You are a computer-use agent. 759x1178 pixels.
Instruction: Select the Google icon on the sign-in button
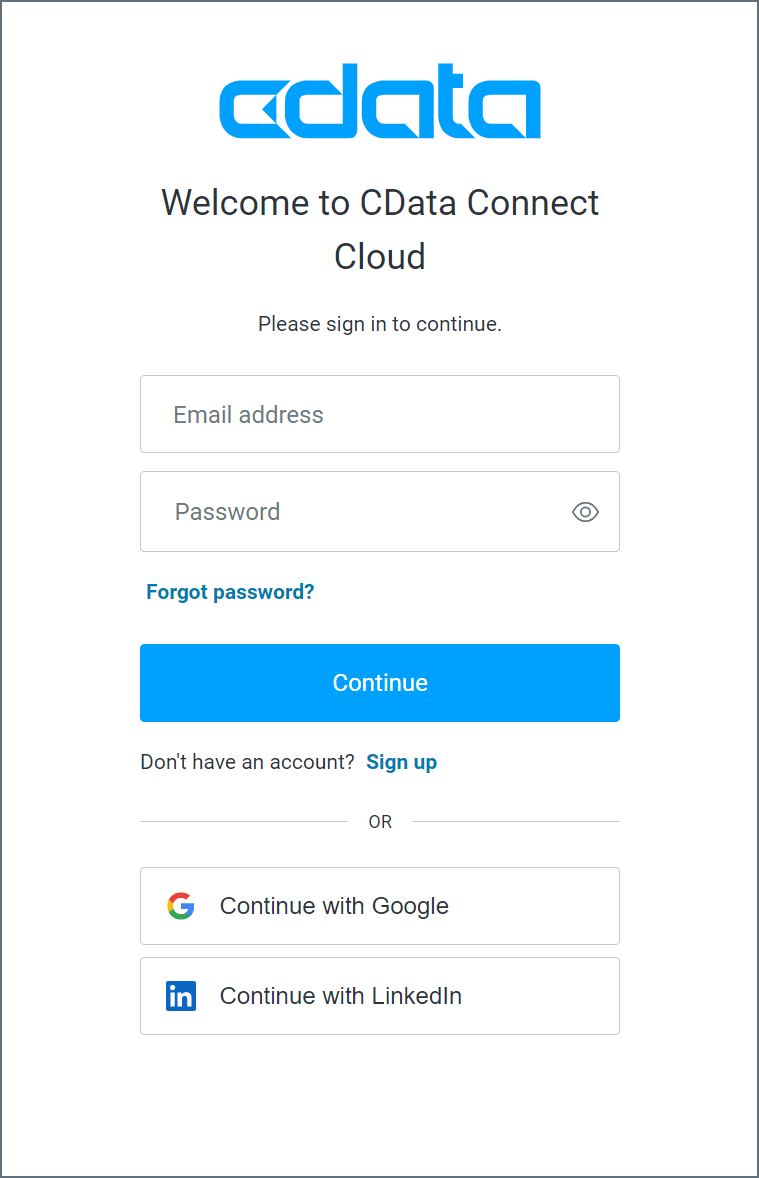[180, 905]
